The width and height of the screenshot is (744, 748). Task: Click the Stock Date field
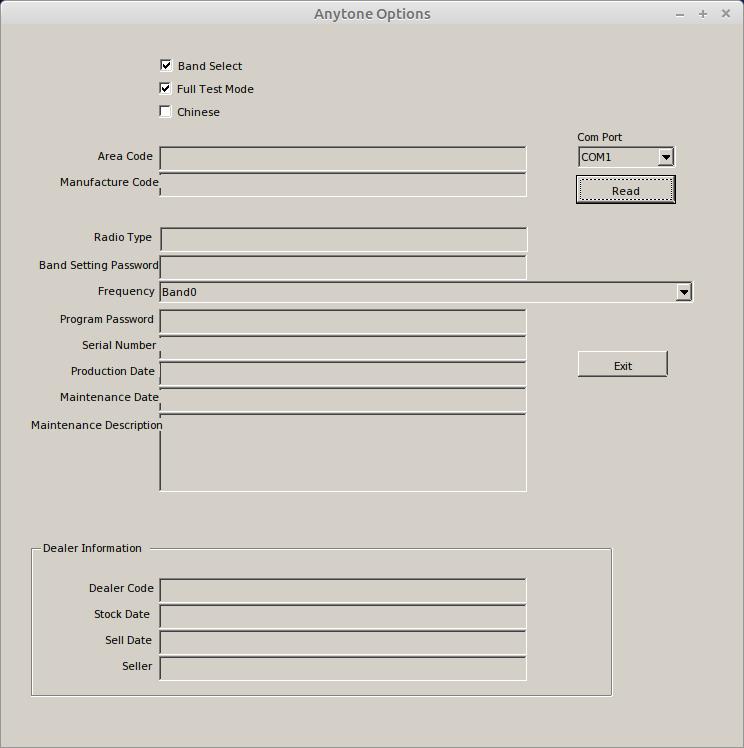343,616
